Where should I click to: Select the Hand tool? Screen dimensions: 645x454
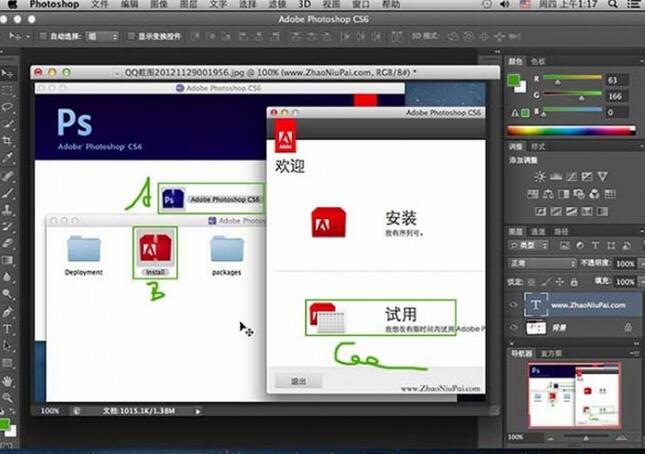tap(7, 381)
